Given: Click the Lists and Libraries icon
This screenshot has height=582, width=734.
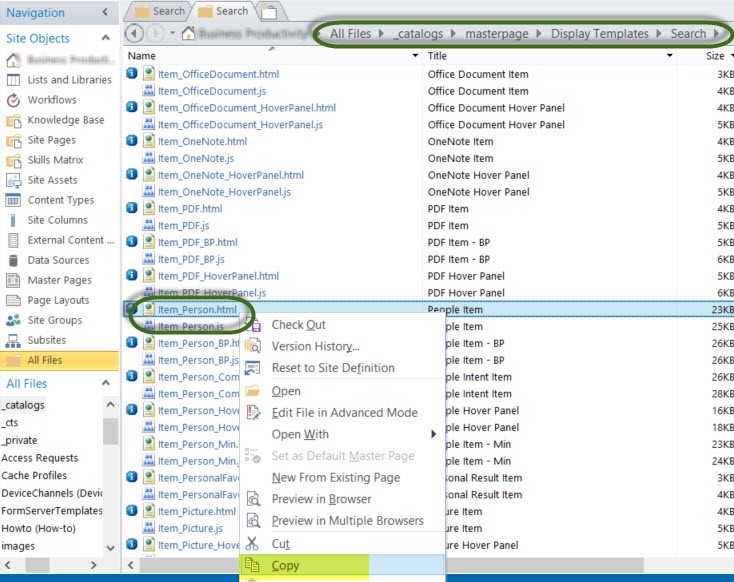Looking at the screenshot, I should coord(14,80).
